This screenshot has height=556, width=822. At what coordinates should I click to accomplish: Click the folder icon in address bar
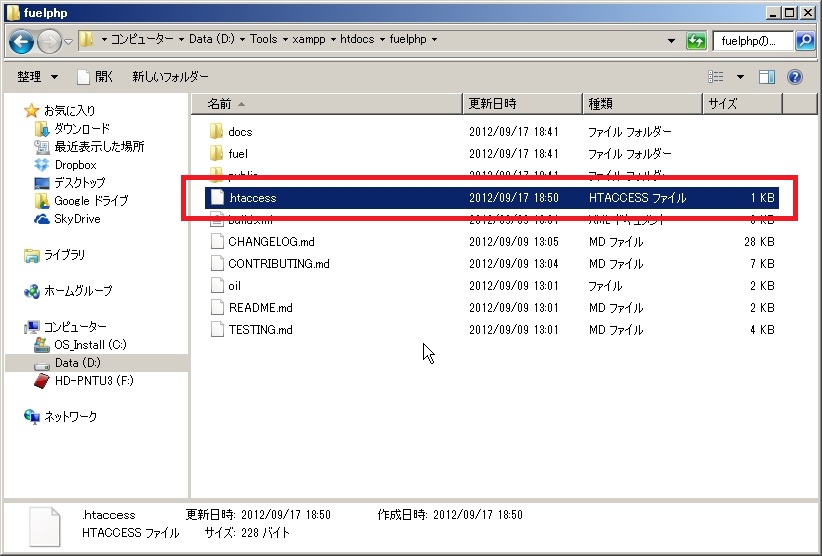[87, 39]
